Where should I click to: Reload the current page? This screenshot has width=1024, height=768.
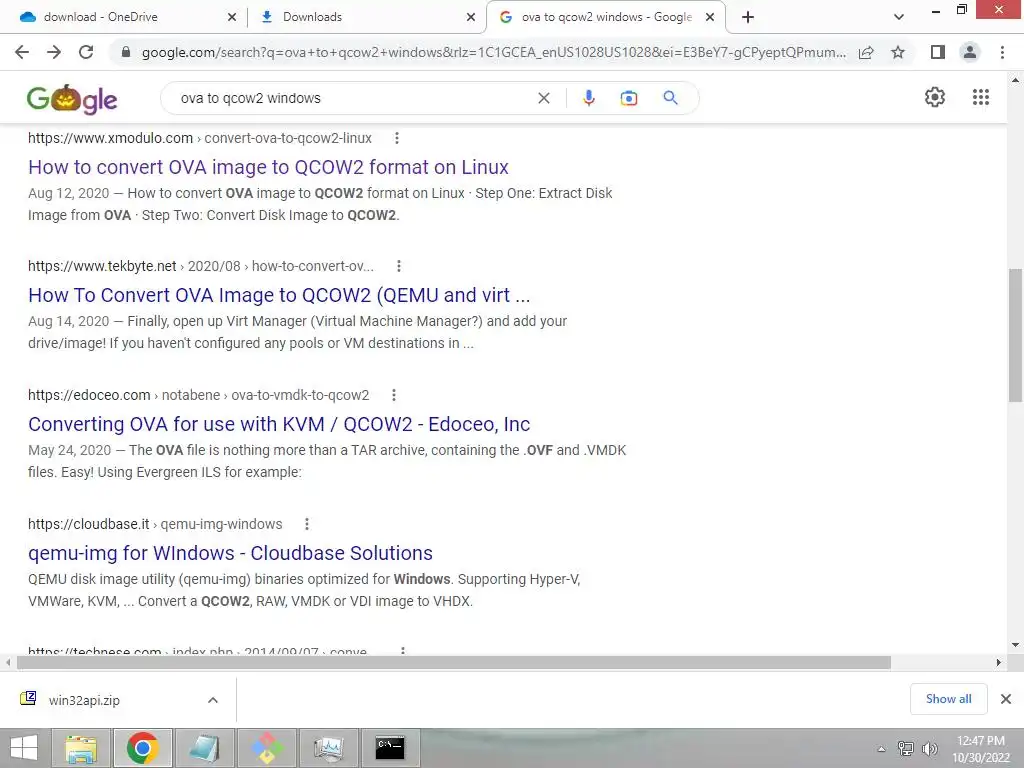coord(86,52)
